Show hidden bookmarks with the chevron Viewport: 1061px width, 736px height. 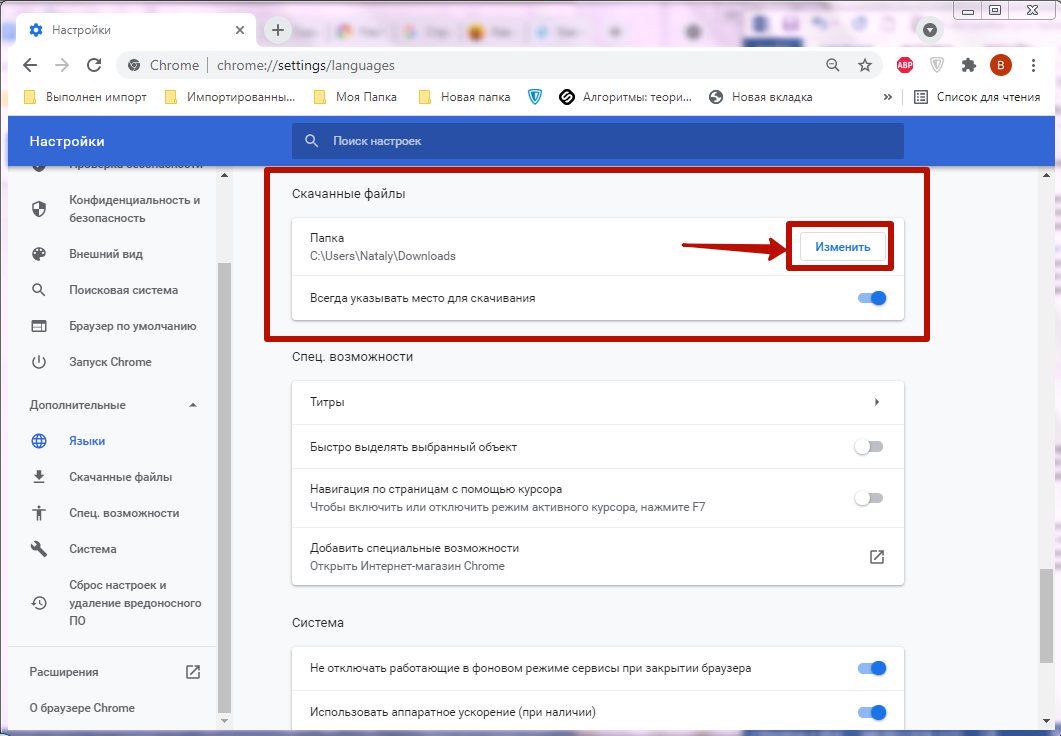click(x=887, y=97)
